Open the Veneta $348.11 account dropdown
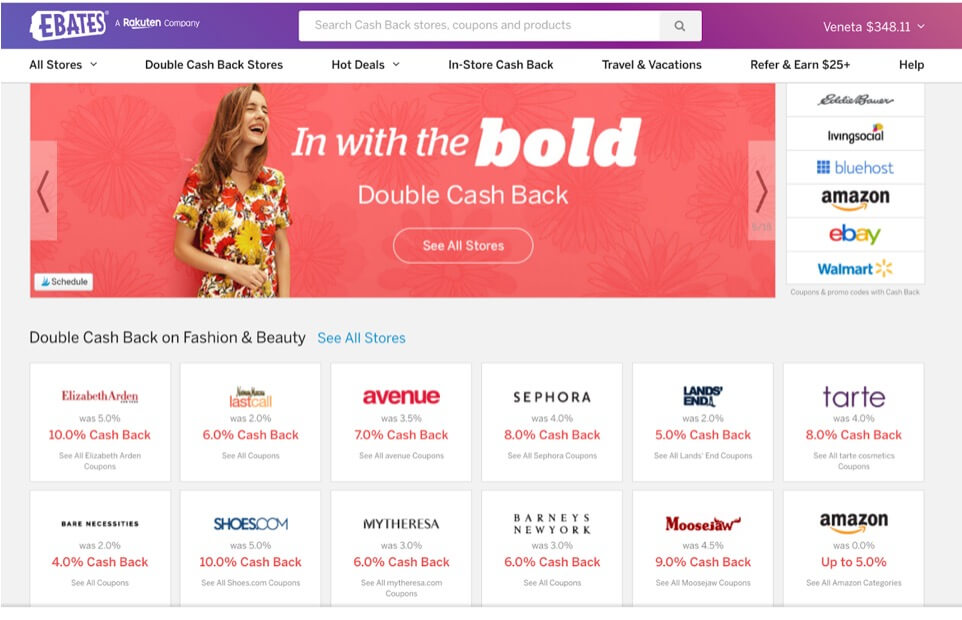The height and width of the screenshot is (620, 962). tap(874, 26)
